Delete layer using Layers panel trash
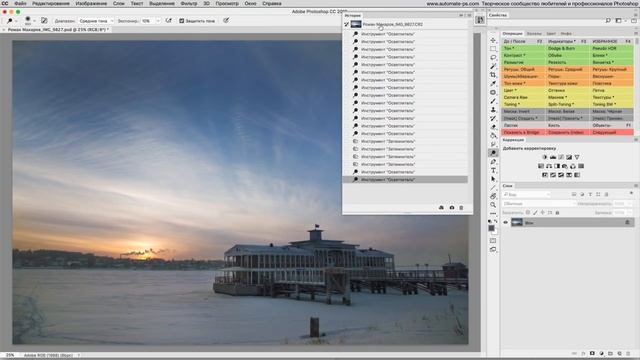Viewport: 640px width, 360px height. click(x=628, y=353)
